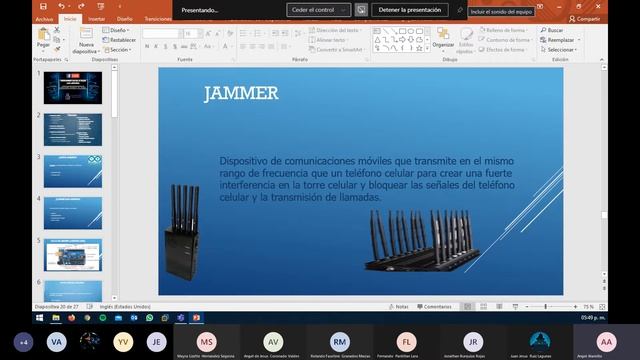
Task: Switch to the Diseño ribbon tab
Action: coord(124,19)
